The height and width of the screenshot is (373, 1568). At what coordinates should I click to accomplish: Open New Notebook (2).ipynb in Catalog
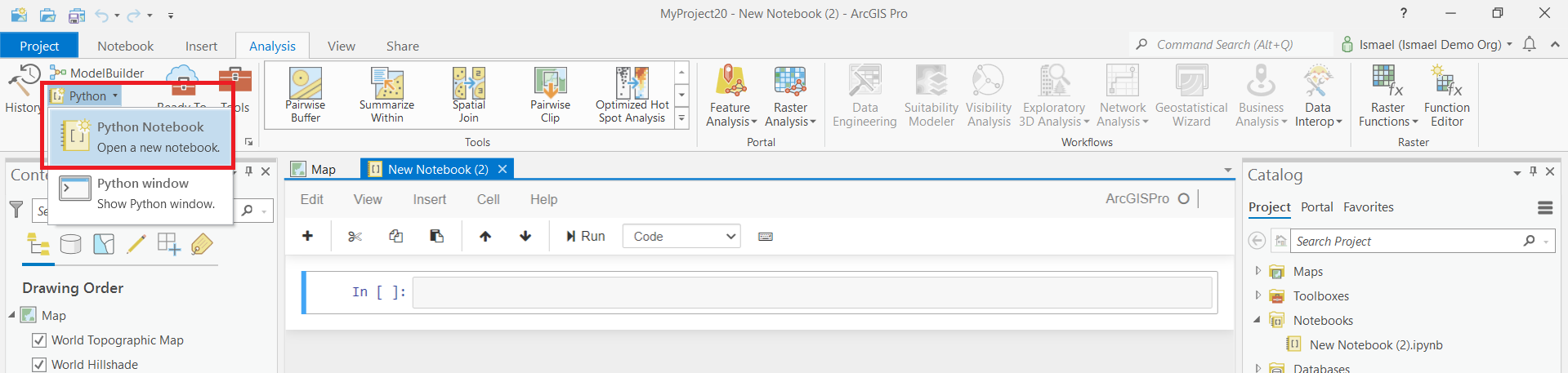tap(1376, 344)
